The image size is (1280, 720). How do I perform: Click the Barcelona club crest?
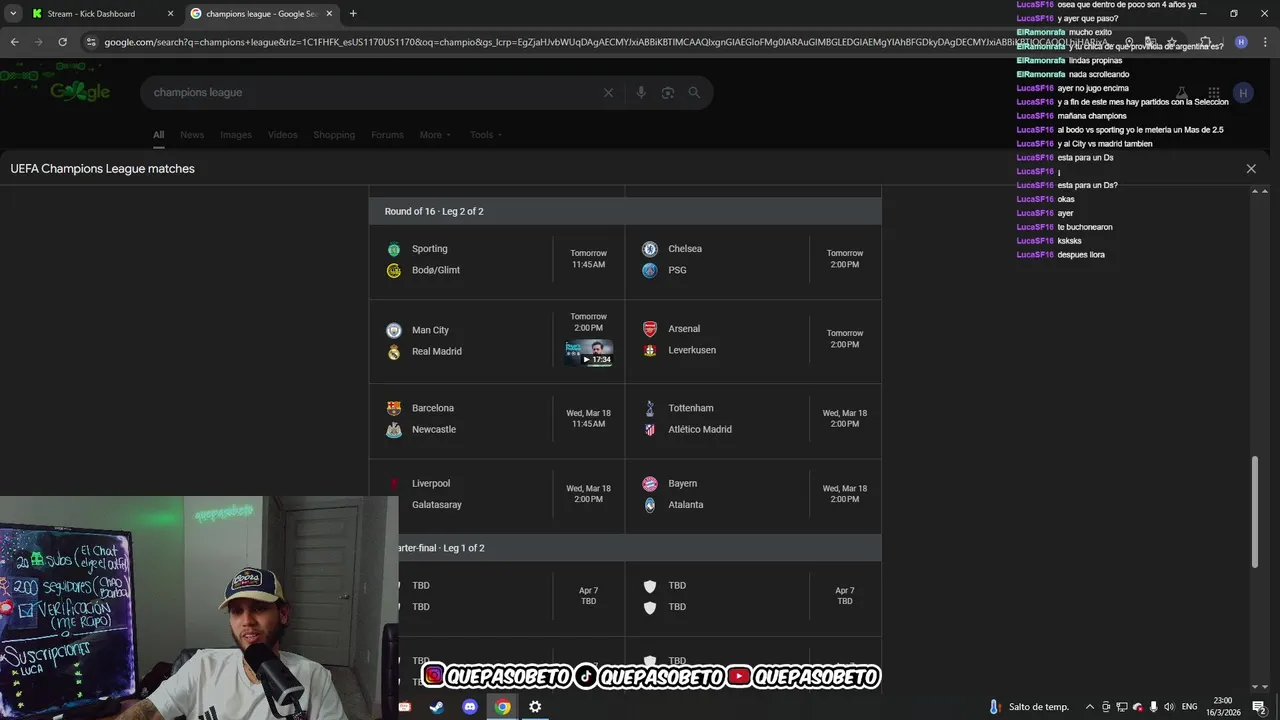pyautogui.click(x=394, y=408)
